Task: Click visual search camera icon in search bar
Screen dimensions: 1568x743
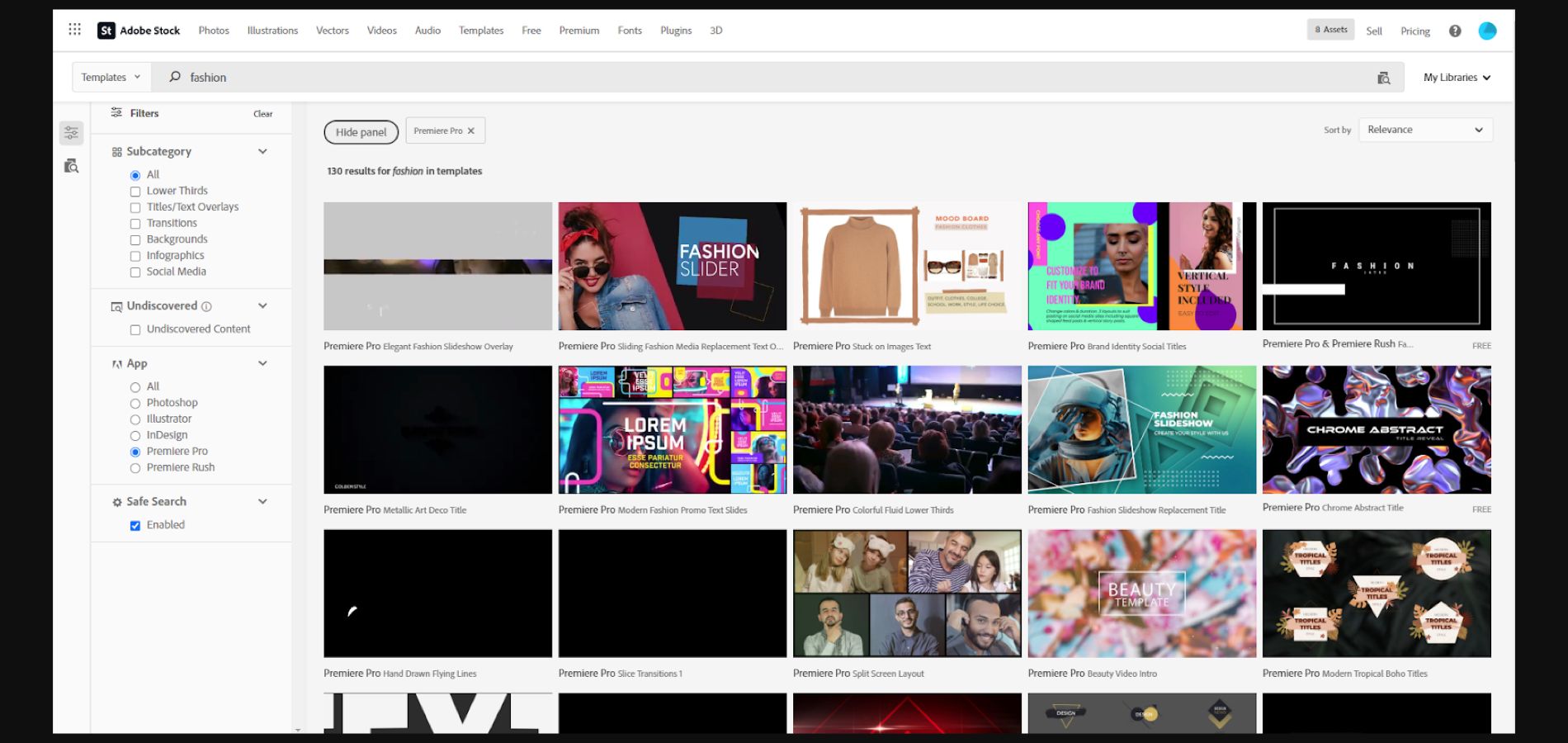Action: (x=1384, y=78)
